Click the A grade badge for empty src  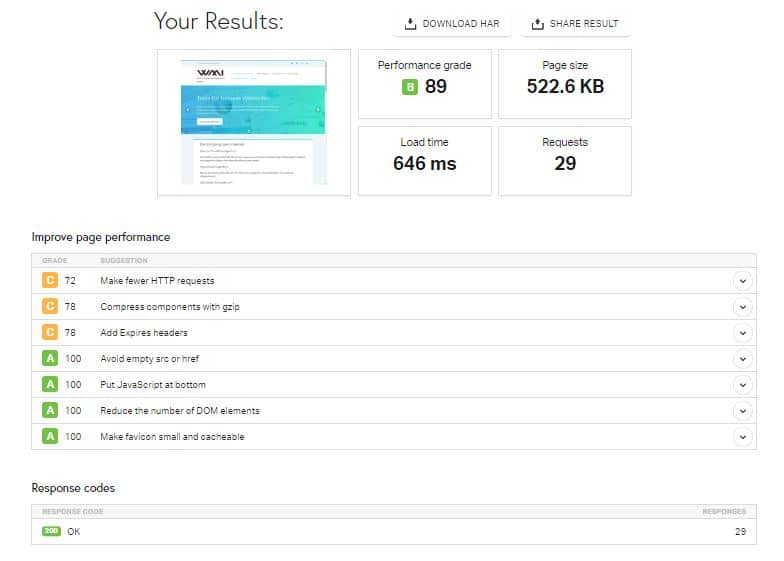[x=50, y=358]
